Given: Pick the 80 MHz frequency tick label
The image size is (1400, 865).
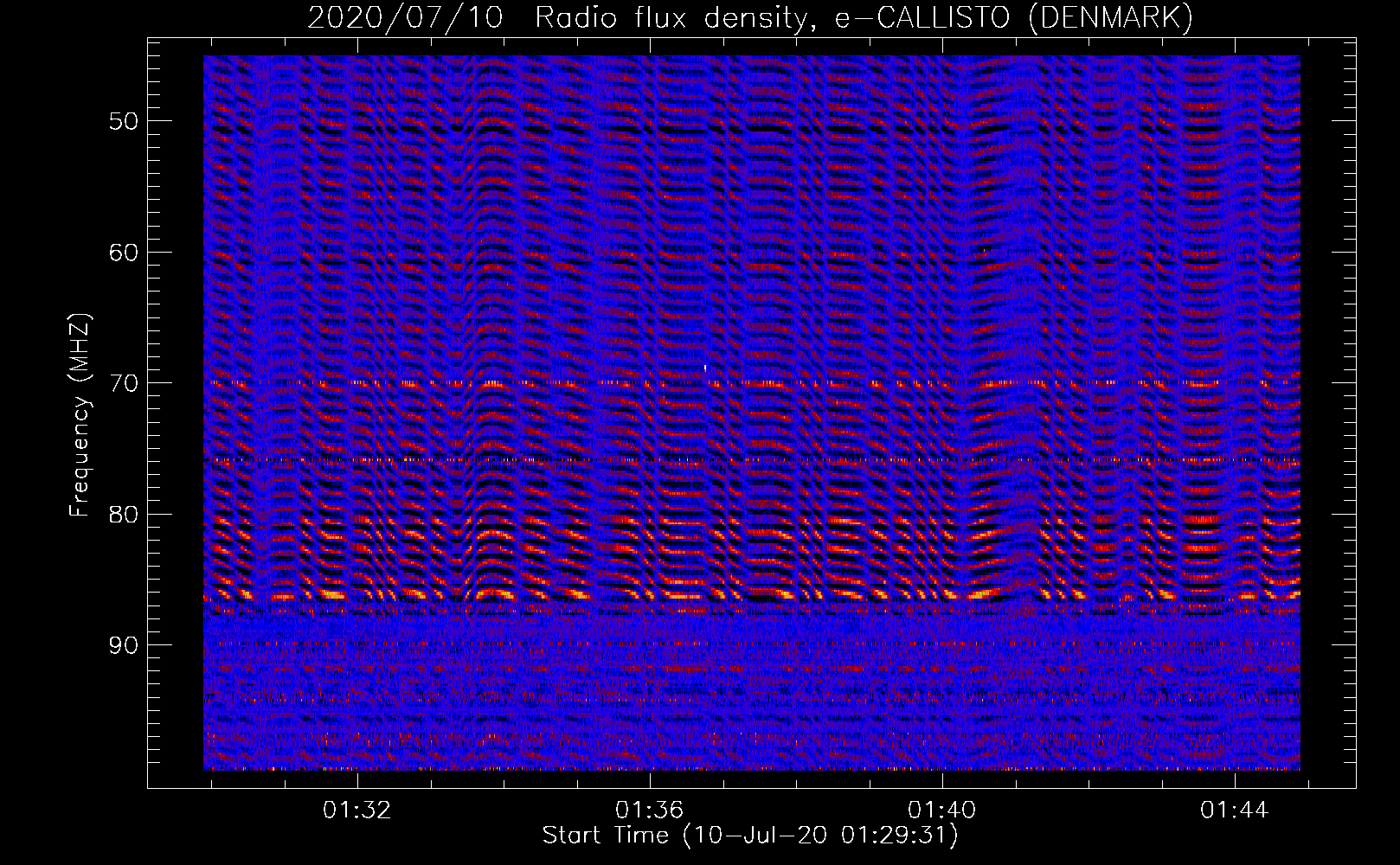Looking at the screenshot, I should click(124, 514).
